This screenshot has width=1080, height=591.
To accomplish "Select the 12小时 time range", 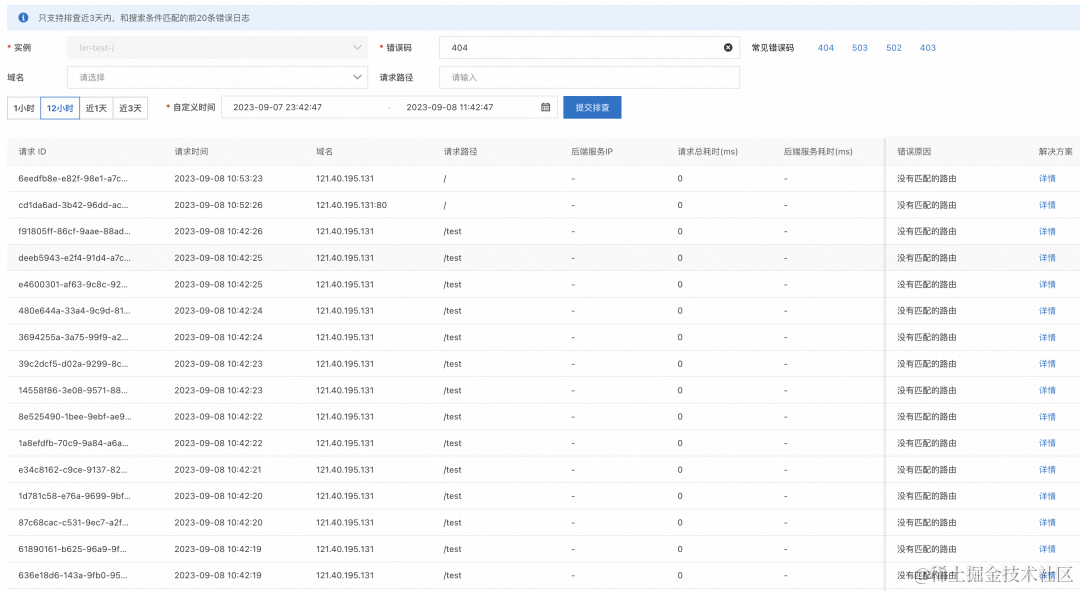I will coord(60,108).
